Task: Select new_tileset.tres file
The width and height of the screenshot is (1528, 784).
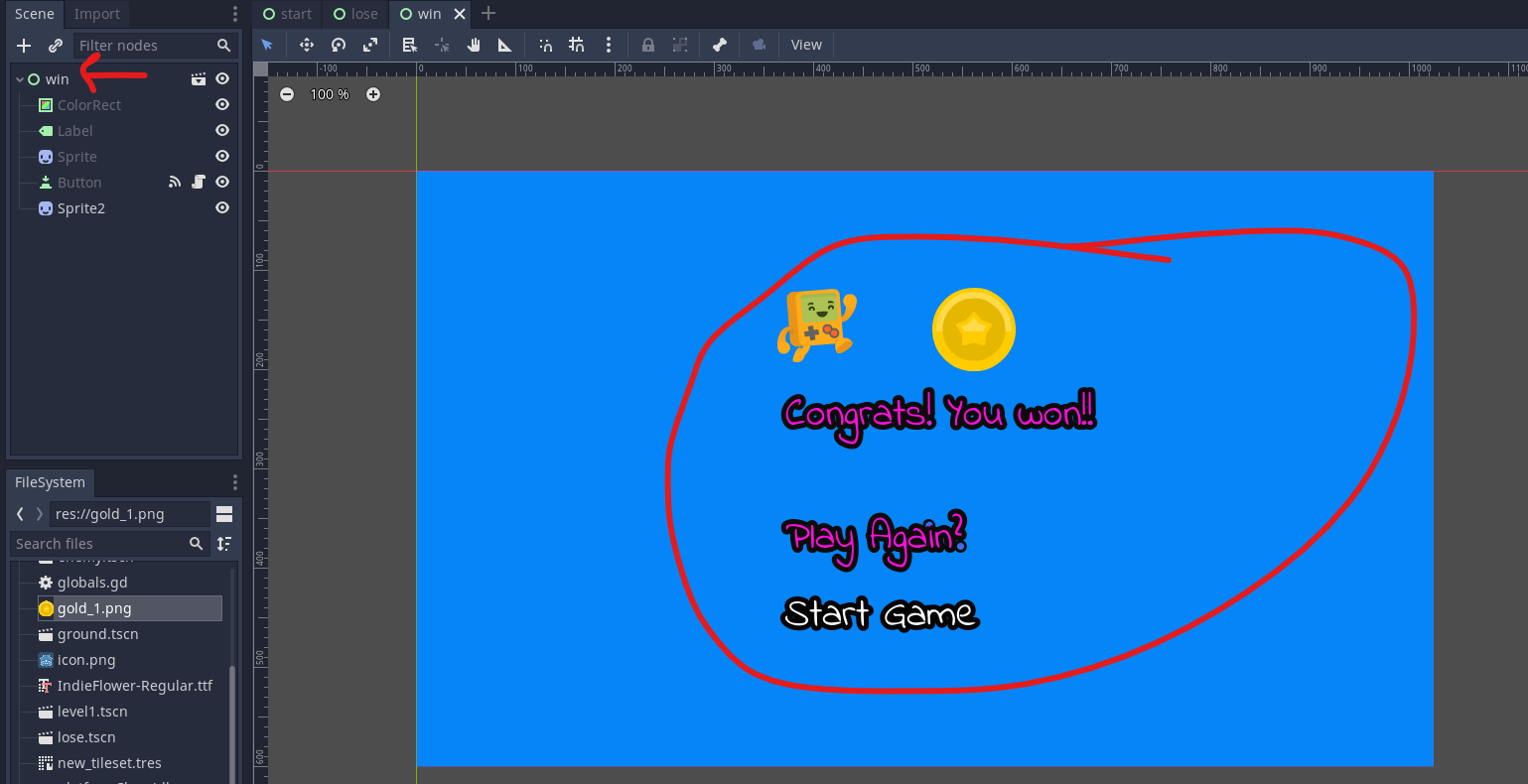Action: click(109, 763)
